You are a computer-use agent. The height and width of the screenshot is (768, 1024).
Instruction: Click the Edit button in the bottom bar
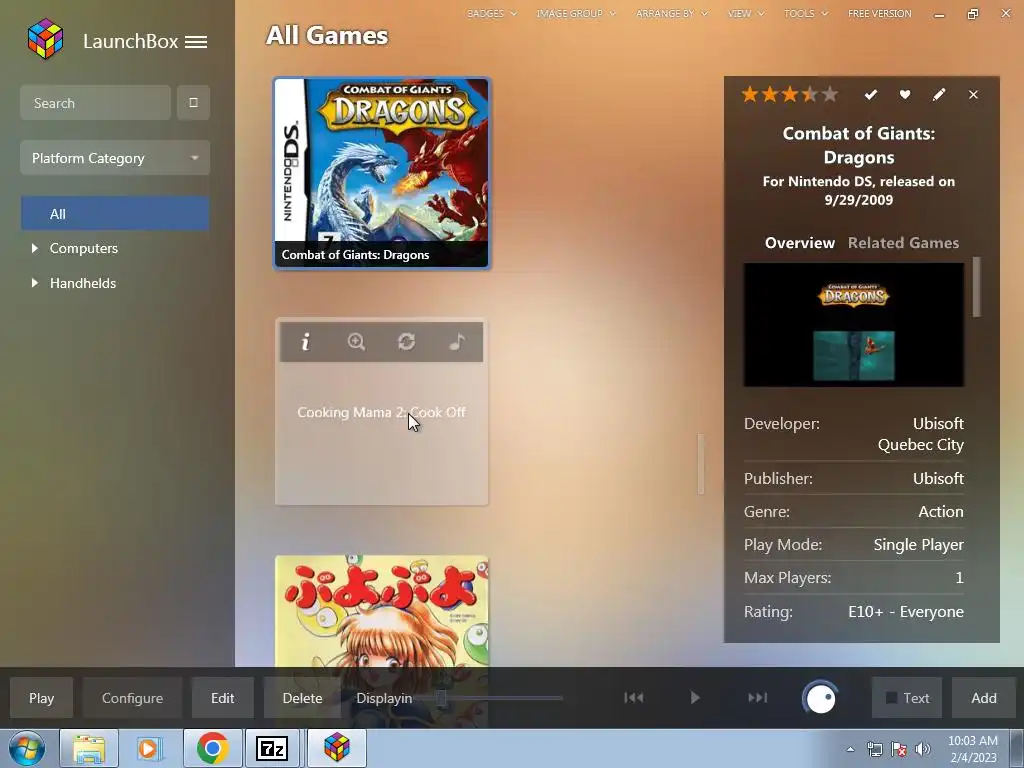coord(223,698)
